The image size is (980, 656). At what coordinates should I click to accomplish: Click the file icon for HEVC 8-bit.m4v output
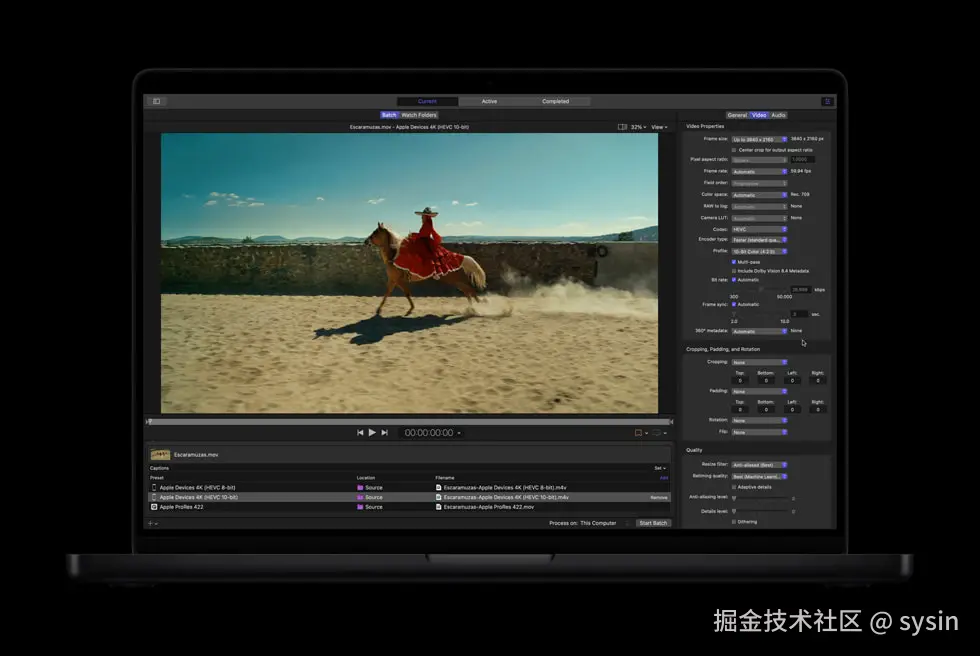(438, 487)
